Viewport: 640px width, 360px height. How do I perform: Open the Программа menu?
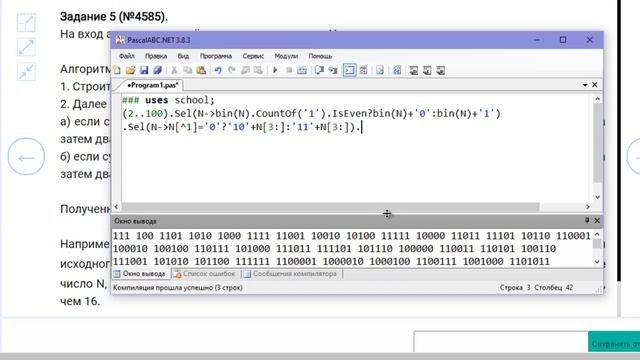(x=216, y=56)
